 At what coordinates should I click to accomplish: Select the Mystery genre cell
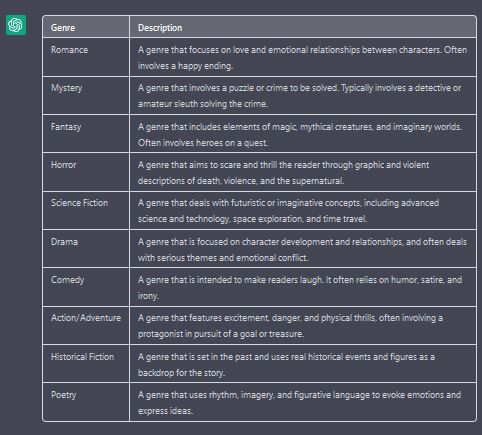86,96
